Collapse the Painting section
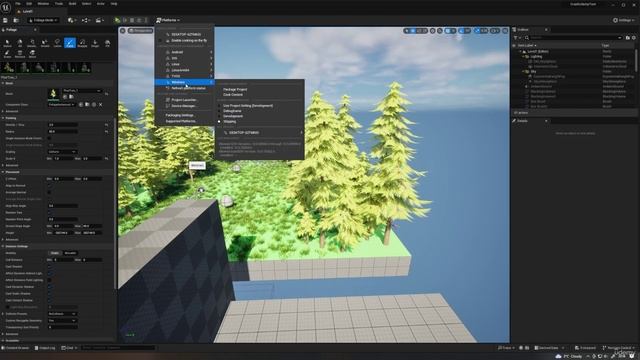The width and height of the screenshot is (640, 360). 3,118
